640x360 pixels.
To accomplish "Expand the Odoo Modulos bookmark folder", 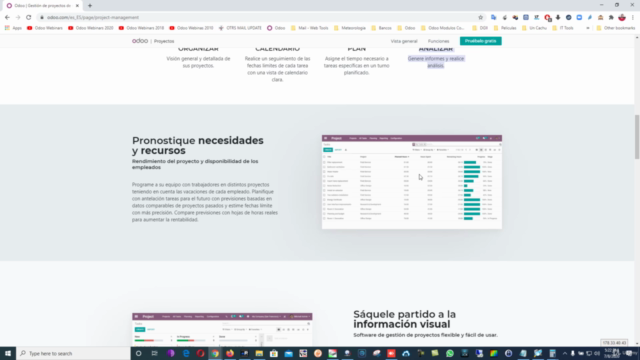I will [442, 28].
